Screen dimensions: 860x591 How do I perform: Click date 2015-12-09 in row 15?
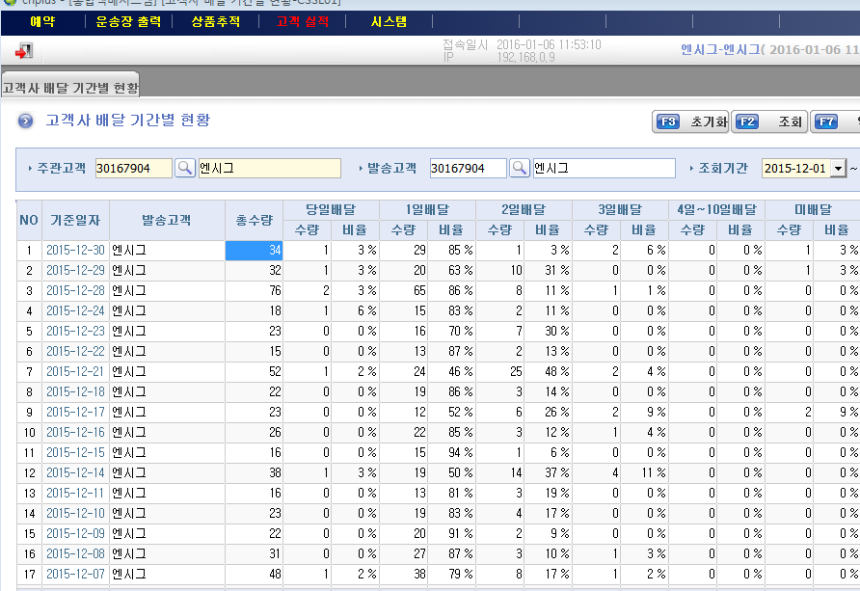(x=75, y=534)
